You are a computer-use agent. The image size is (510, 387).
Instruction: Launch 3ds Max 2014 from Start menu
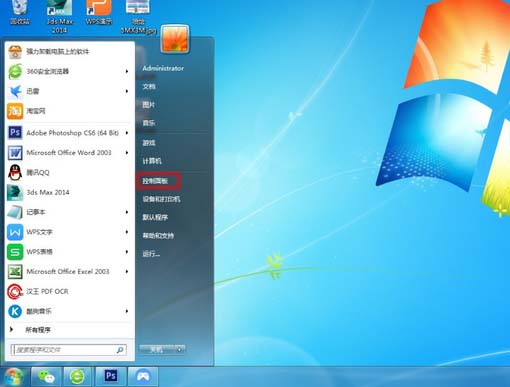click(x=68, y=192)
